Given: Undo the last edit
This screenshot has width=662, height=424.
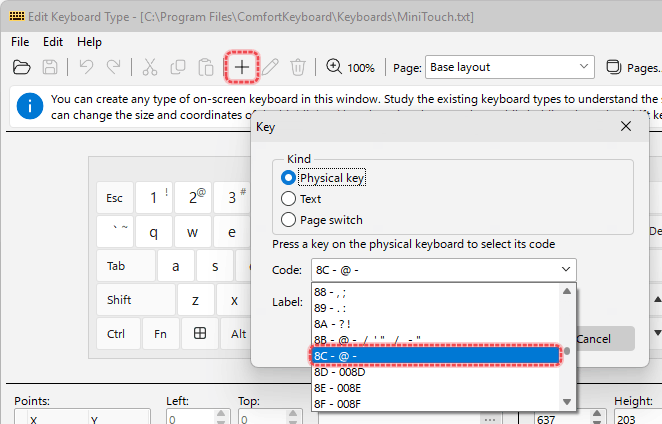Looking at the screenshot, I should (87, 67).
